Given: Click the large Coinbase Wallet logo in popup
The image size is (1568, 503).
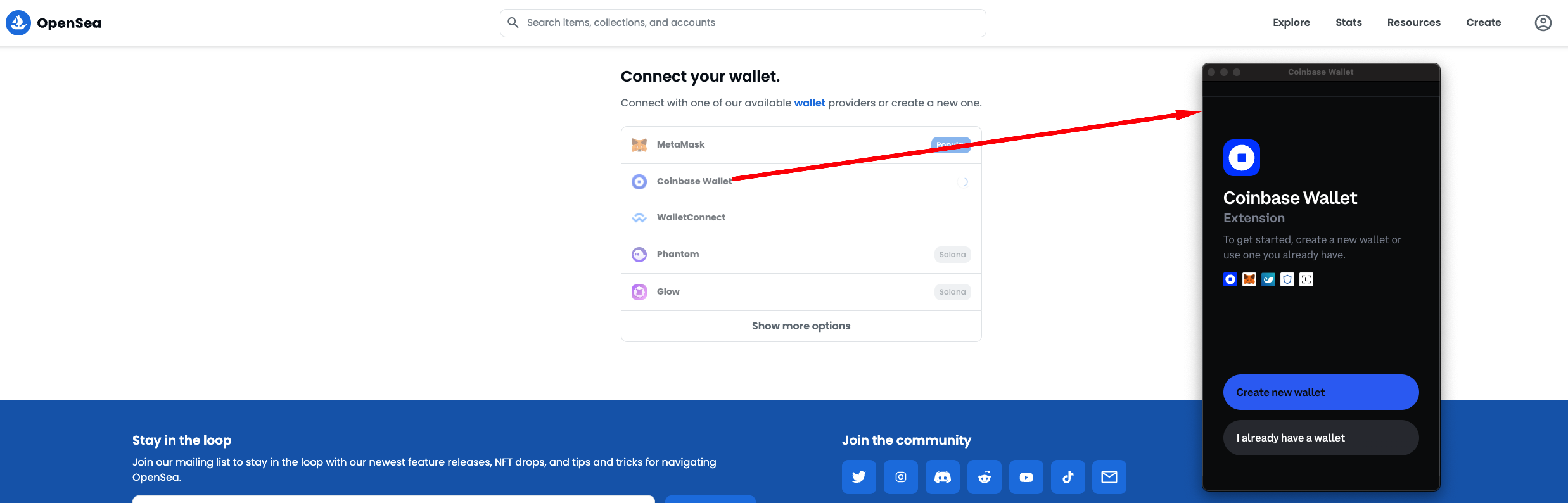Looking at the screenshot, I should [x=1241, y=158].
